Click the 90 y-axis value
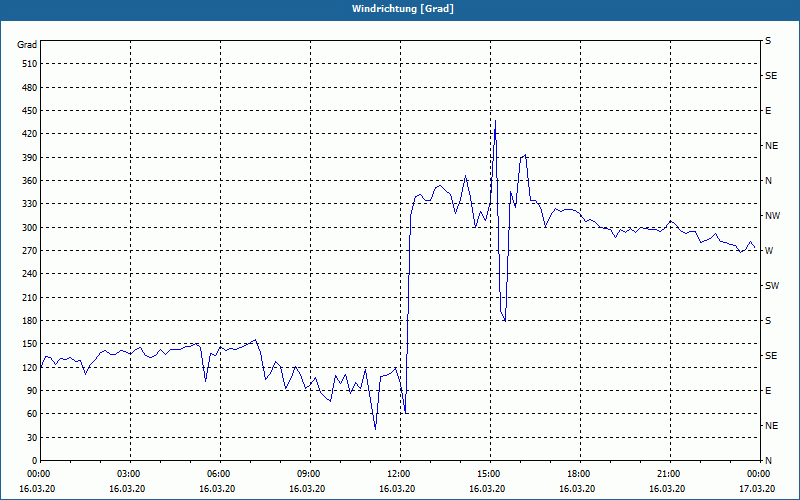 32,390
